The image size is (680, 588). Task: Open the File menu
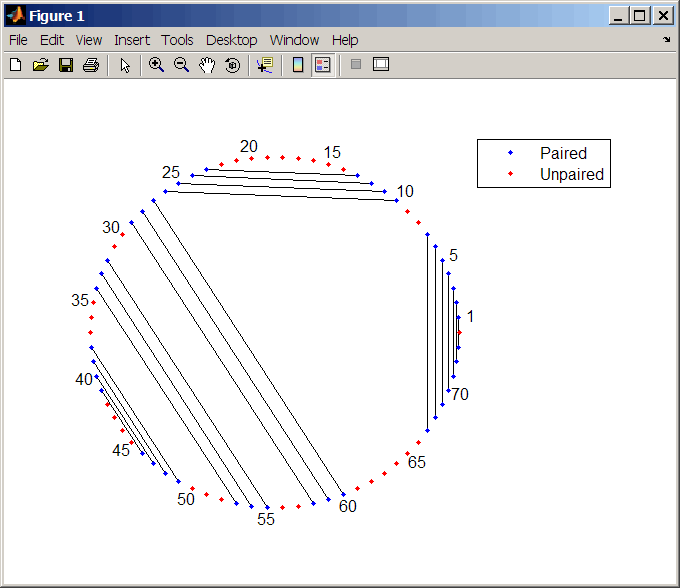click(x=18, y=40)
